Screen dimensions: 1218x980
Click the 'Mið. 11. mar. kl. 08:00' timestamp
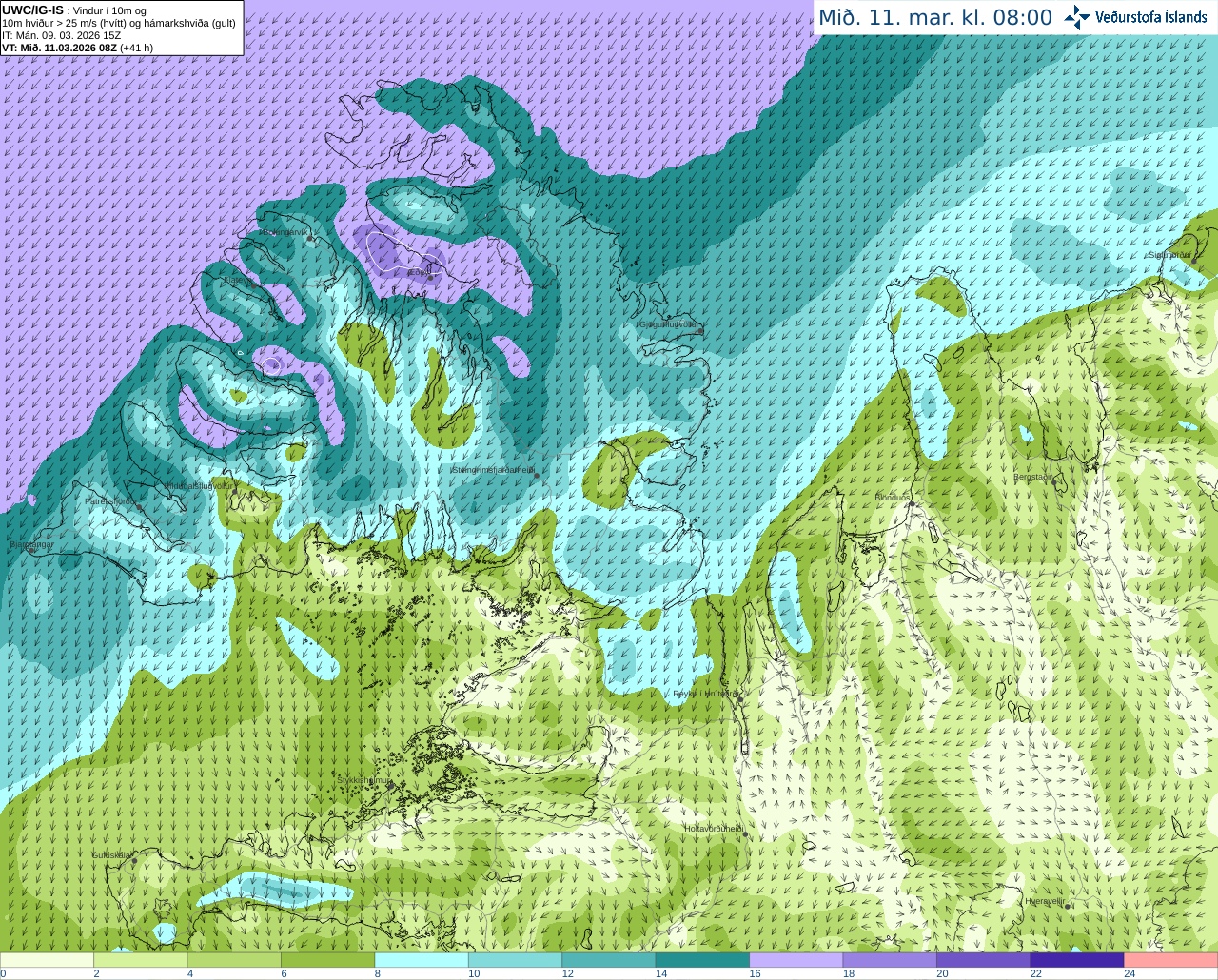(935, 18)
